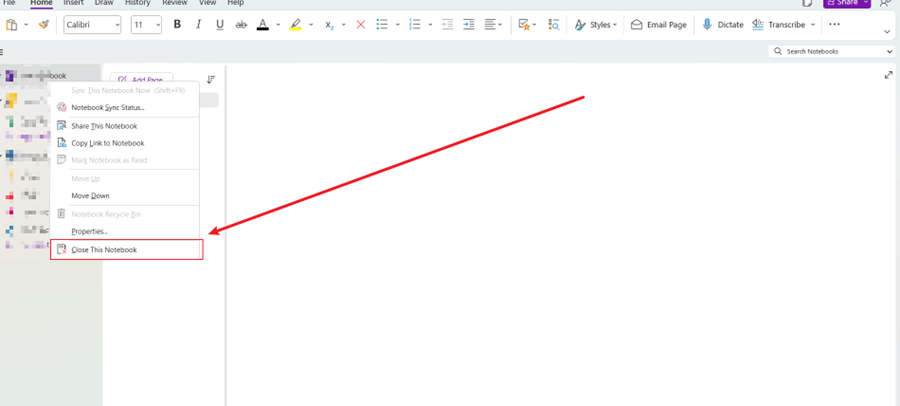The image size is (900, 406).
Task: Click the Email Page button
Action: click(658, 25)
